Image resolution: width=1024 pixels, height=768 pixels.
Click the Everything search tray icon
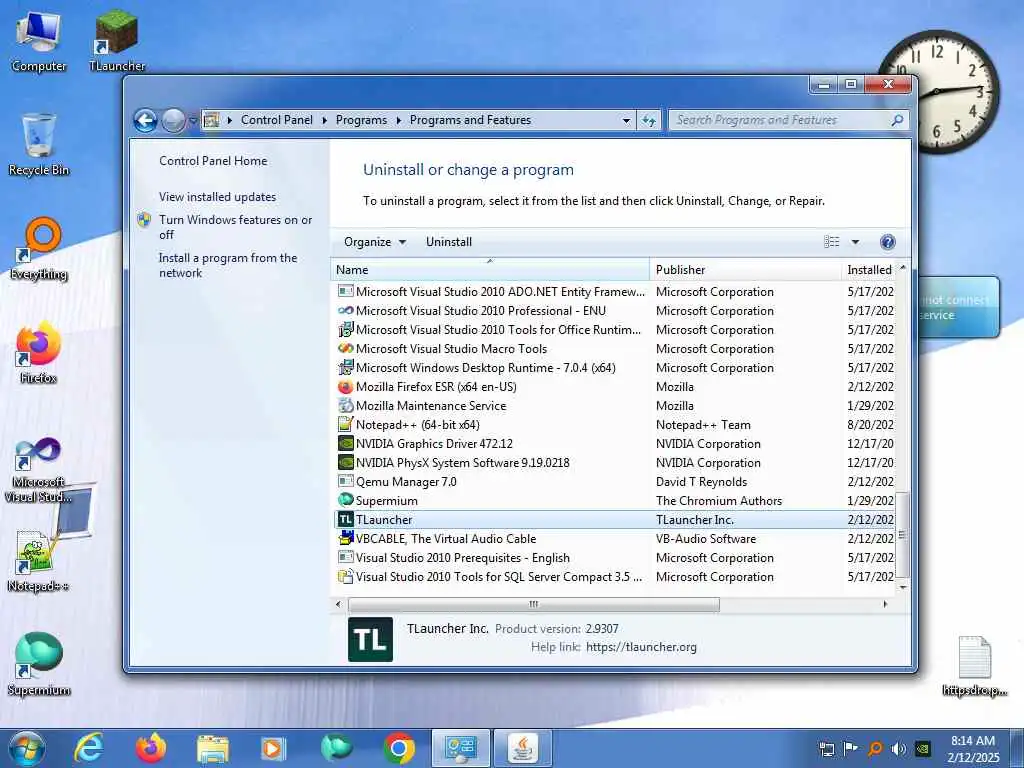click(875, 749)
